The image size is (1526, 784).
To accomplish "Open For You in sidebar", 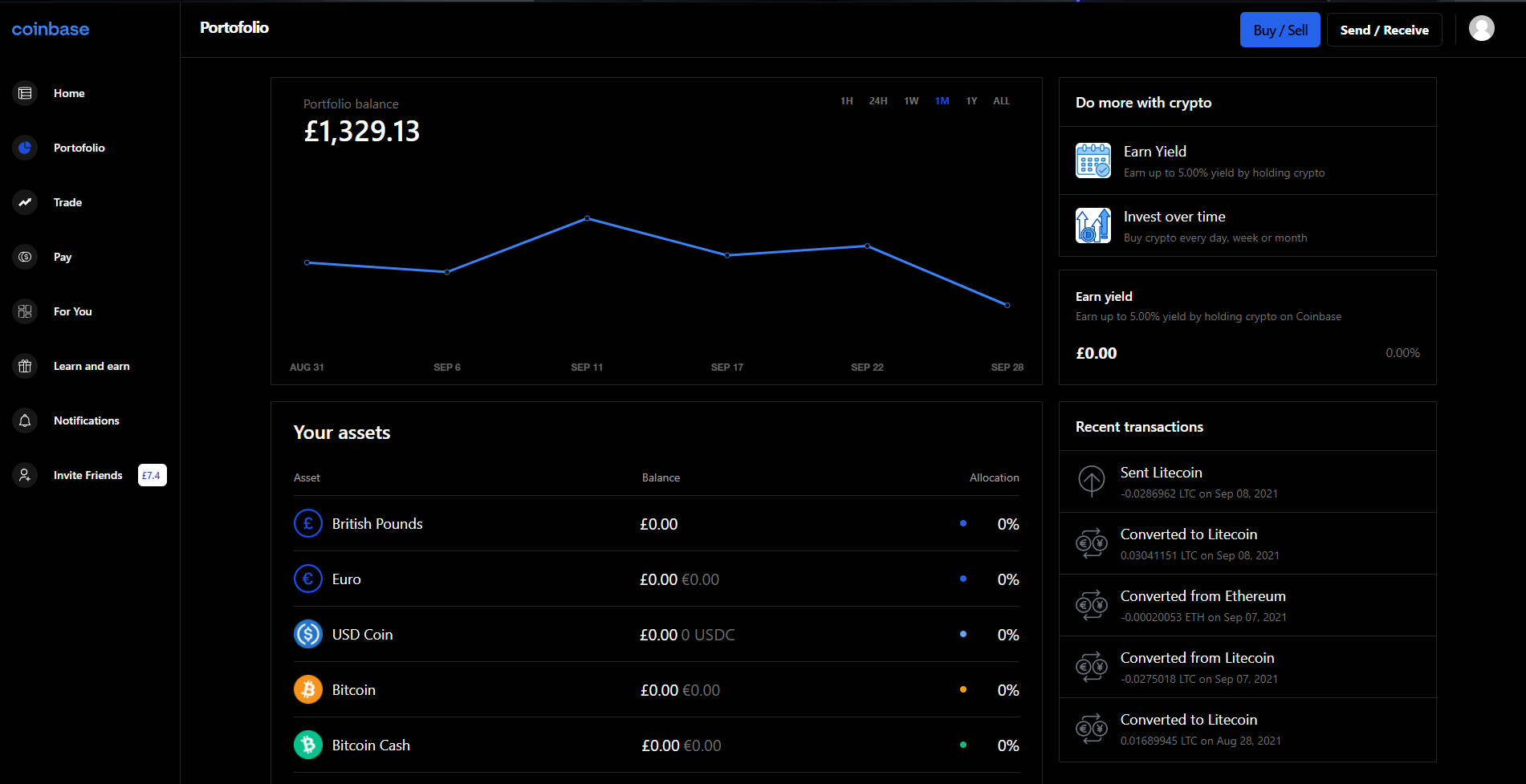I will (73, 311).
